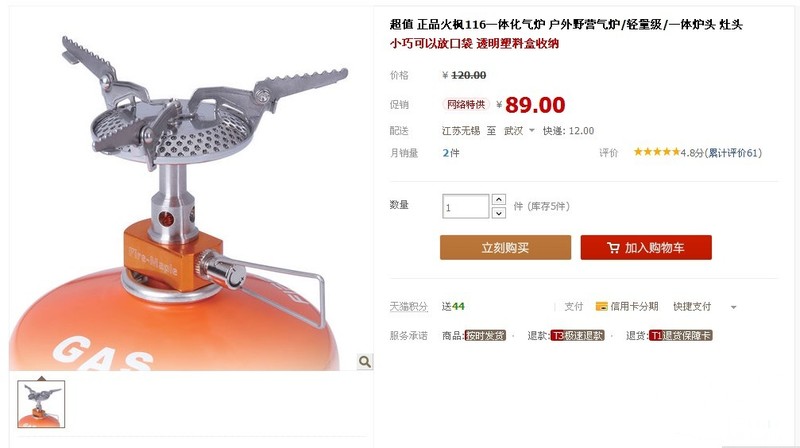
Task: Increase quantity with the up arrow
Action: (x=499, y=200)
